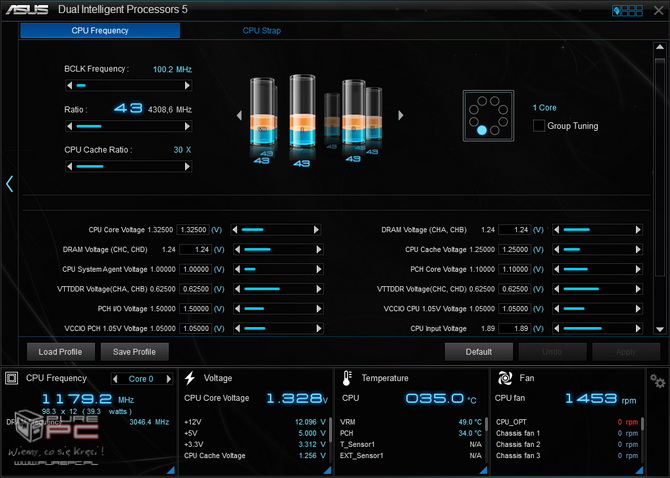
Task: Collapse side panel with left chevron
Action: (x=9, y=184)
